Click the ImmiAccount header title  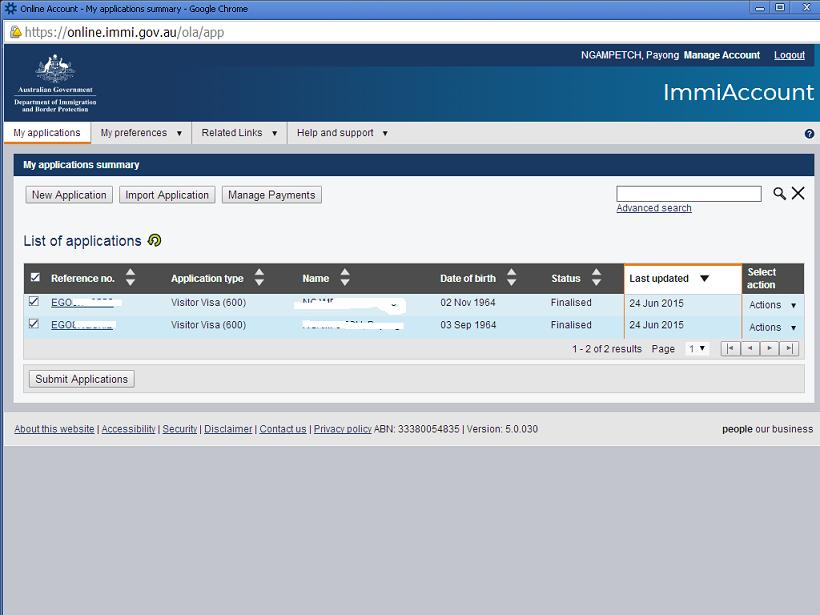click(x=738, y=93)
